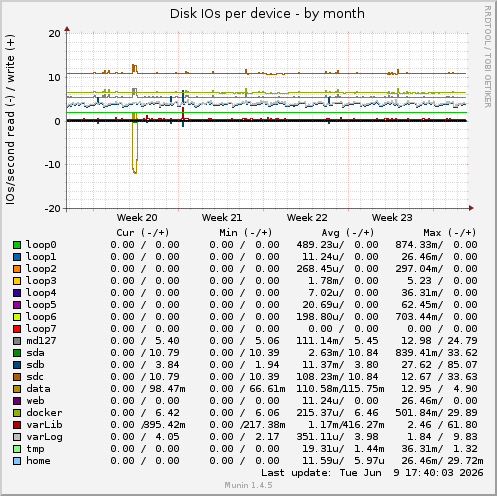Click the web purple color swatch
Screen dimensions: 497x496
click(17, 401)
